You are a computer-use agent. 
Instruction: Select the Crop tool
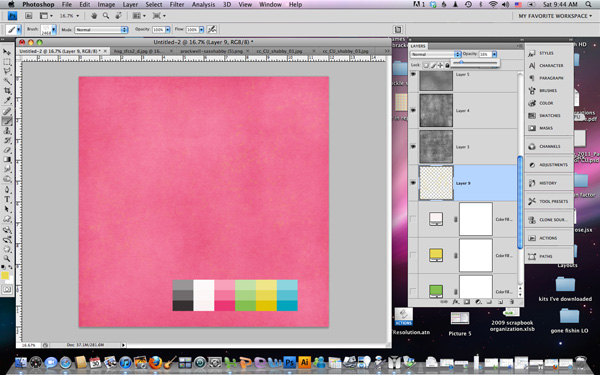pyautogui.click(x=7, y=91)
